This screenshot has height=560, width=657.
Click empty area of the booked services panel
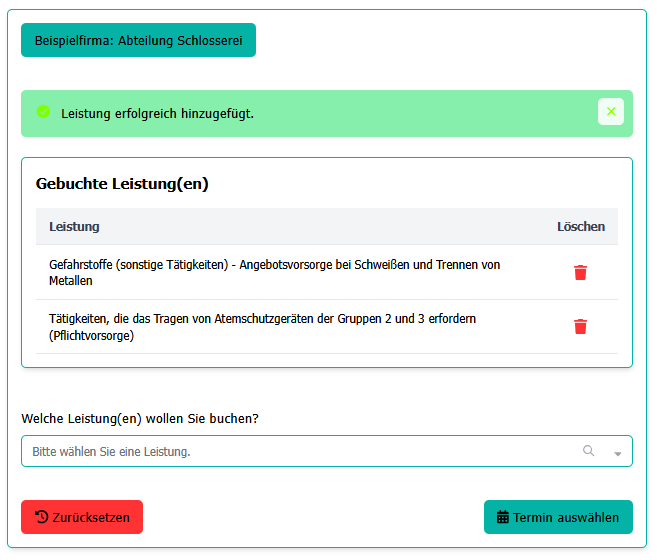pos(400,186)
